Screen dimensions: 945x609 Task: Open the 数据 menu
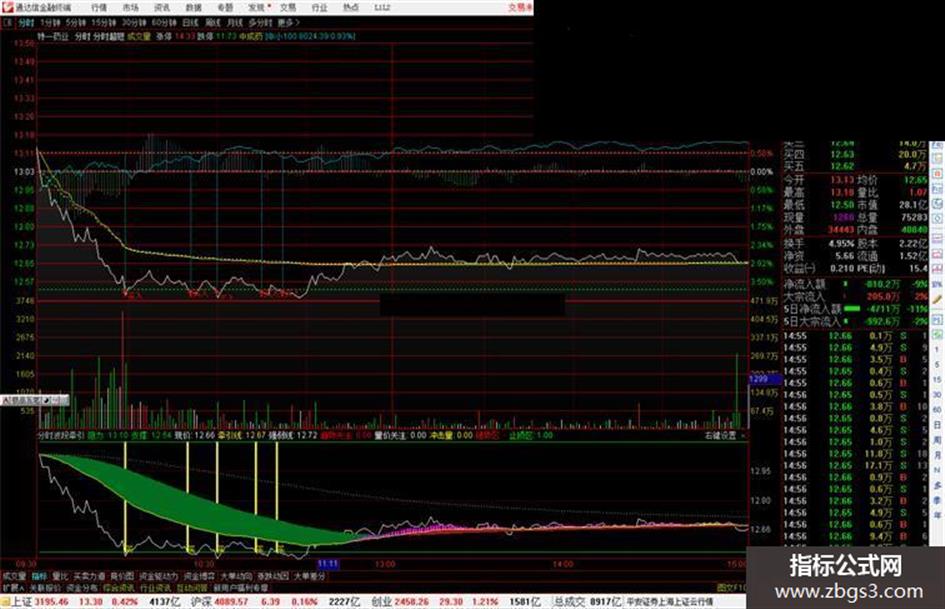(193, 7)
